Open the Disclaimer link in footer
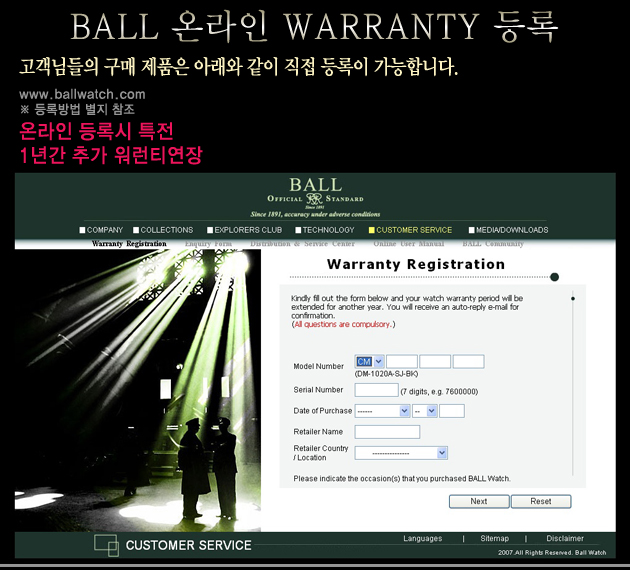 pos(565,538)
